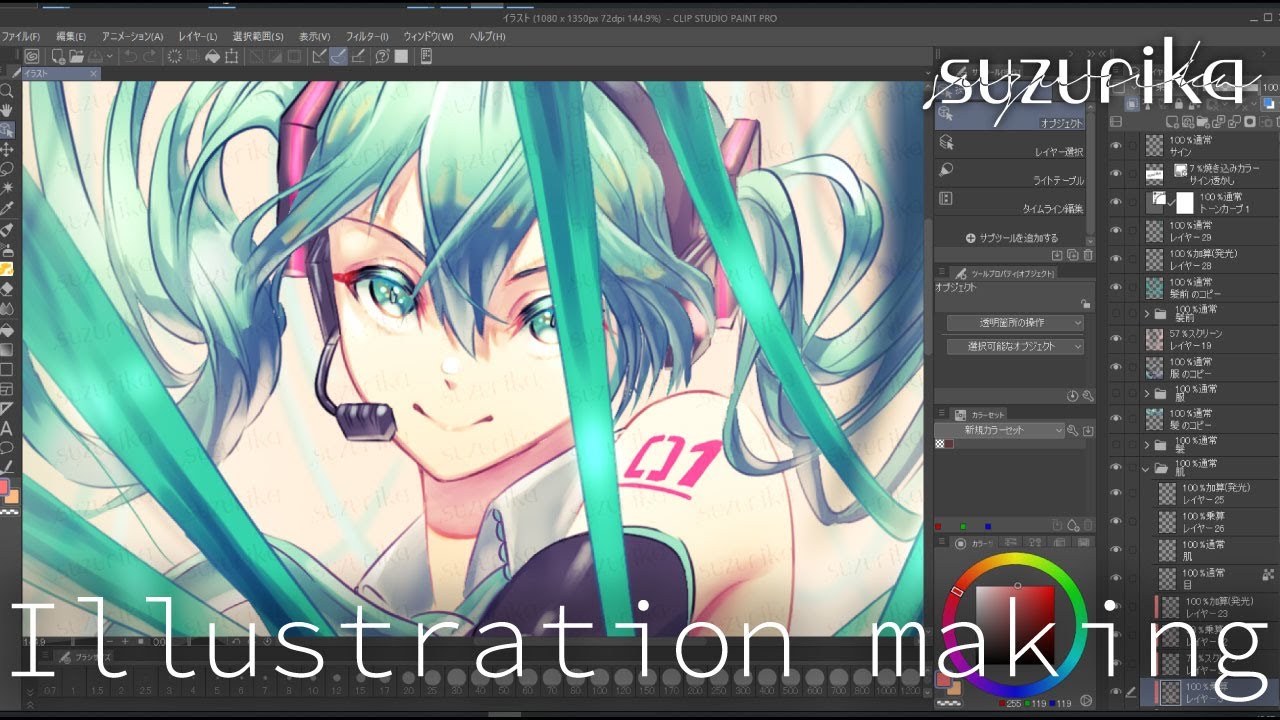Image resolution: width=1280 pixels, height=720 pixels.
Task: Delete sub tool using trash icon
Action: (x=1088, y=256)
